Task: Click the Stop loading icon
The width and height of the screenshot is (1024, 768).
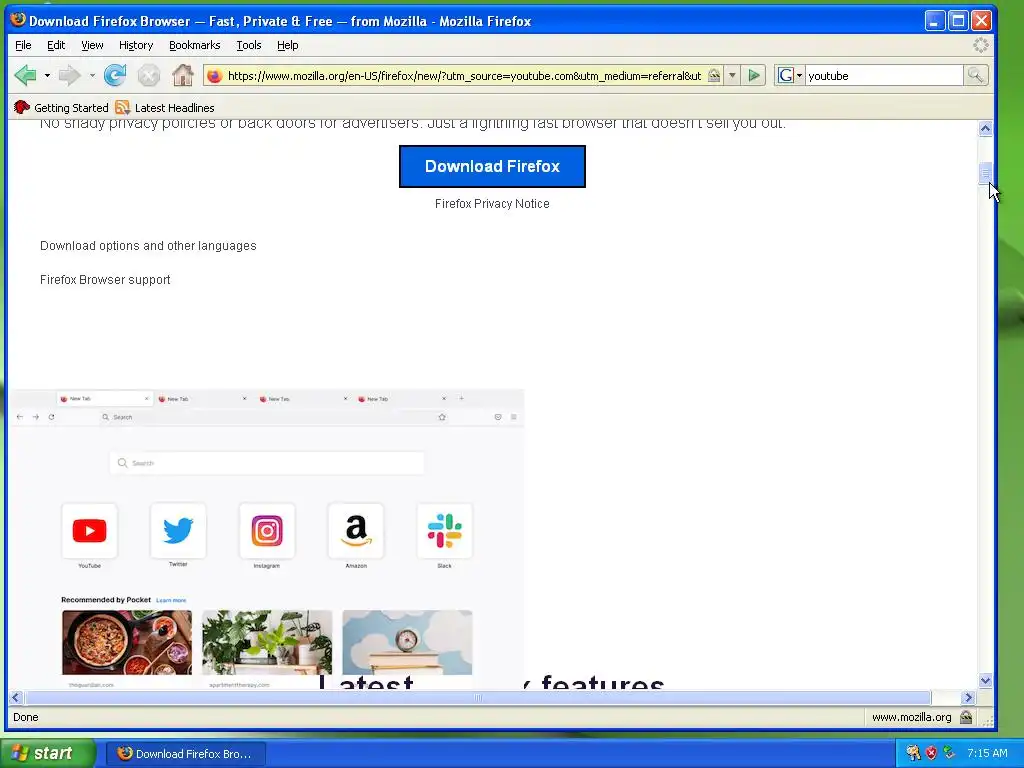Action: pos(149,76)
